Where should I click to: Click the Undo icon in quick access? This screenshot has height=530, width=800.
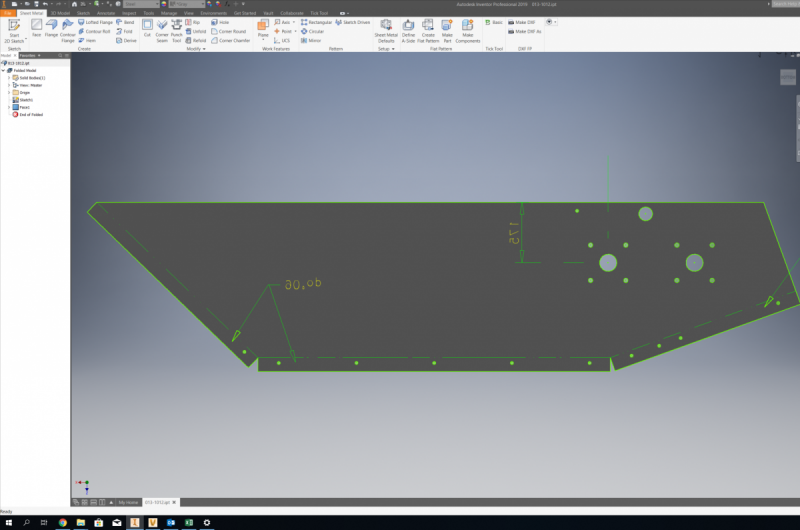point(45,4)
